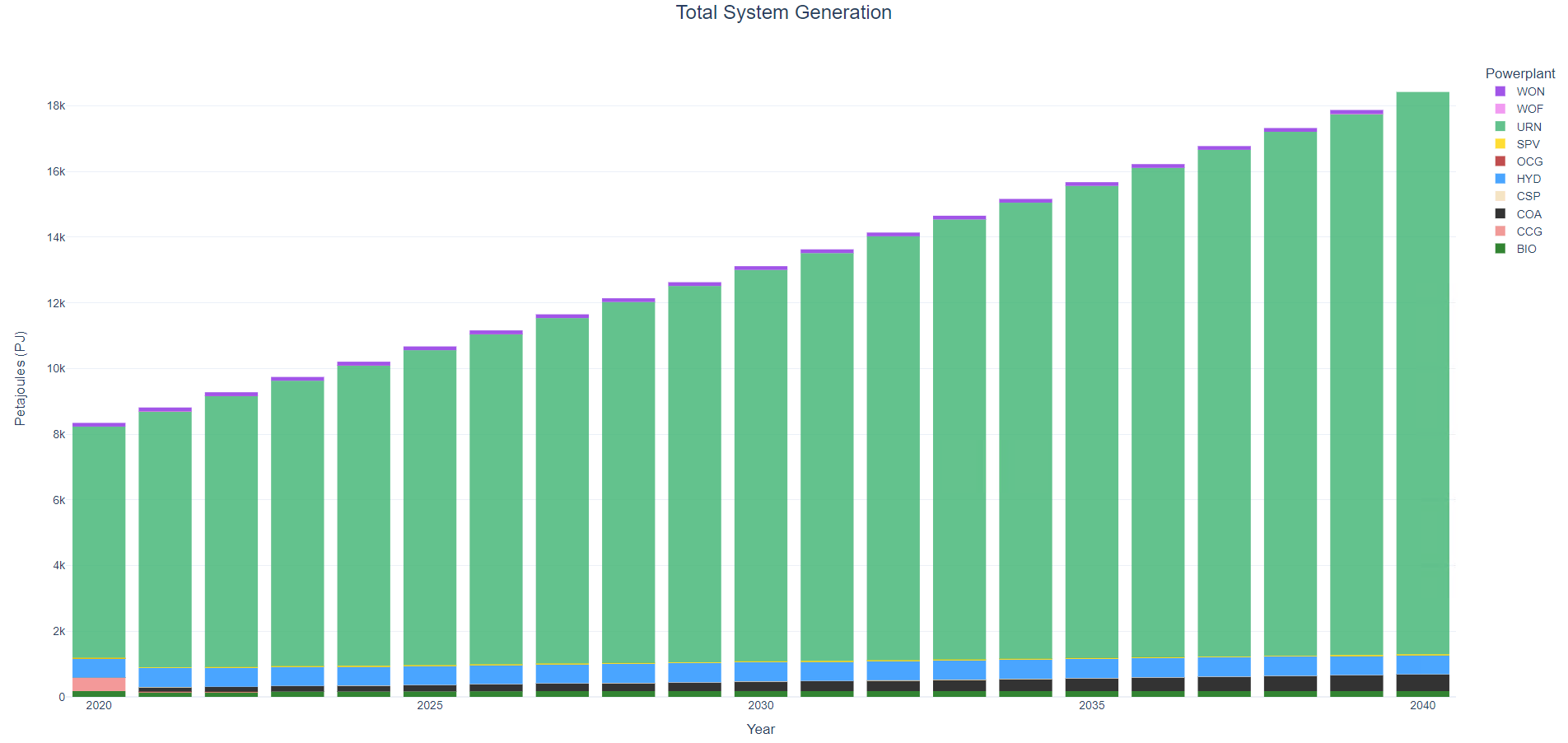1568x743 pixels.
Task: Click the 2025 x-axis tick label
Action: (x=430, y=705)
